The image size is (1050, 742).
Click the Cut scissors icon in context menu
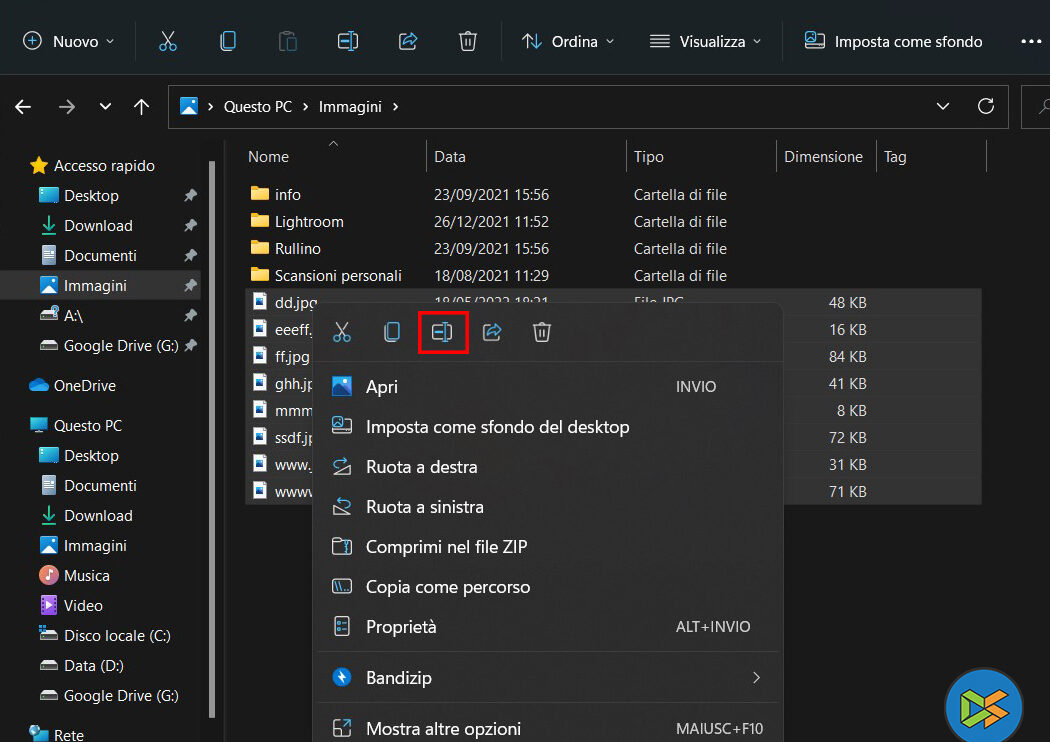click(342, 332)
